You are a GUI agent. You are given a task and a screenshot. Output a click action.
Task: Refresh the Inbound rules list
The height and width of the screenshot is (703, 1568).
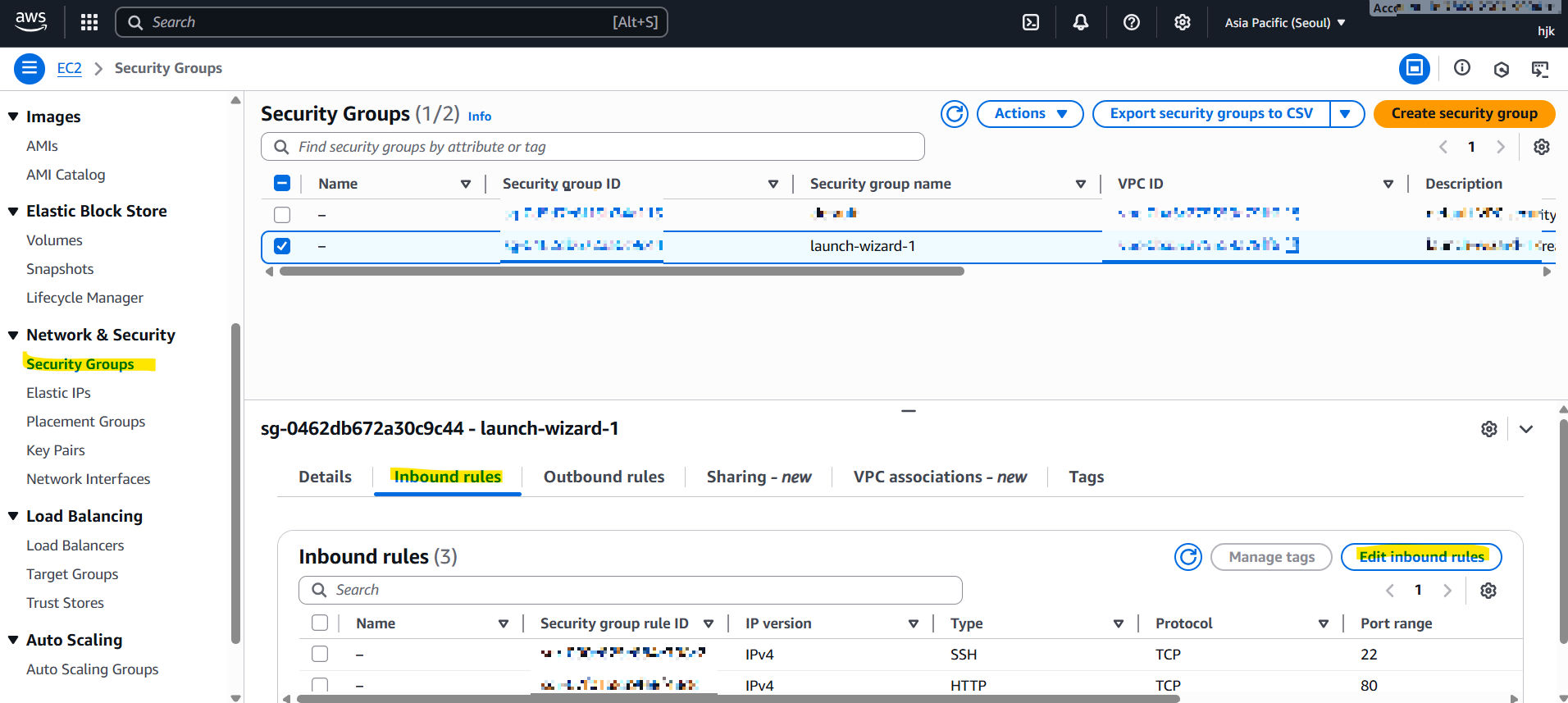(x=1188, y=557)
